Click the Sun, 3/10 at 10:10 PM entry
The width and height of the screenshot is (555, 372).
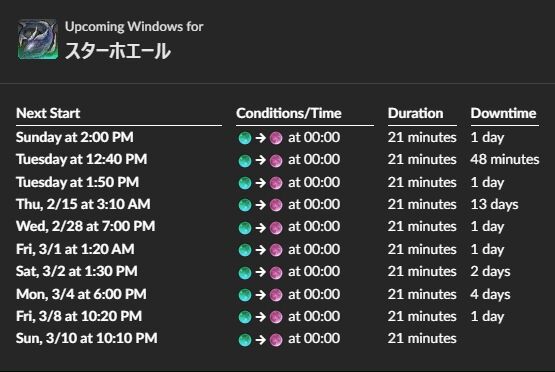click(87, 338)
